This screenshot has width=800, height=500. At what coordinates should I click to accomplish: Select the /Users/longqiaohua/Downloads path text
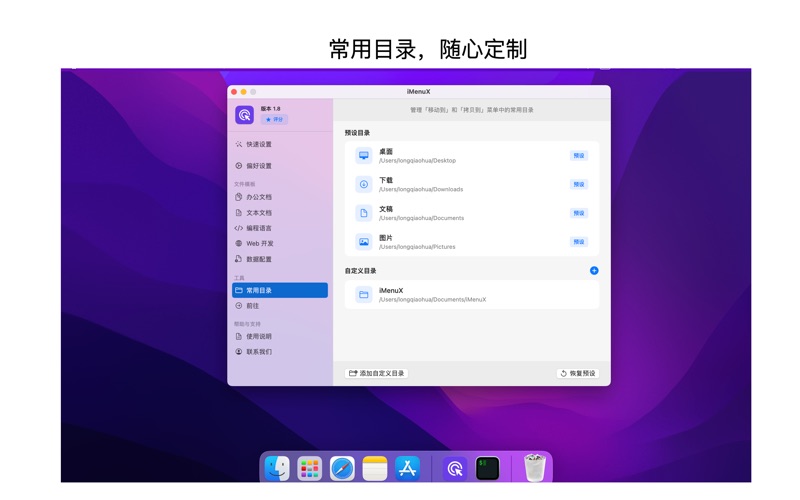point(421,189)
